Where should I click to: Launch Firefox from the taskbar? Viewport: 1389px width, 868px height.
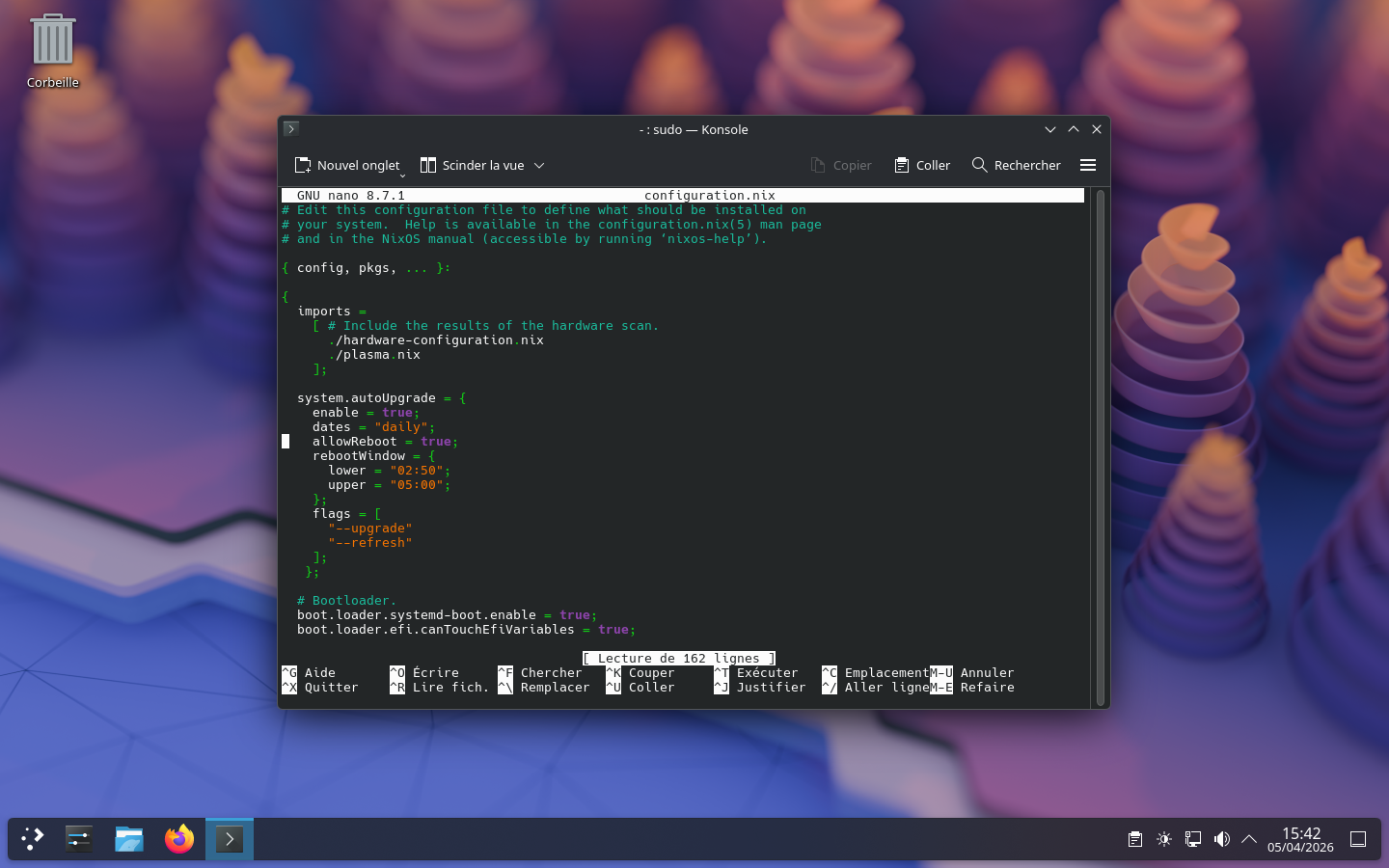[x=178, y=839]
